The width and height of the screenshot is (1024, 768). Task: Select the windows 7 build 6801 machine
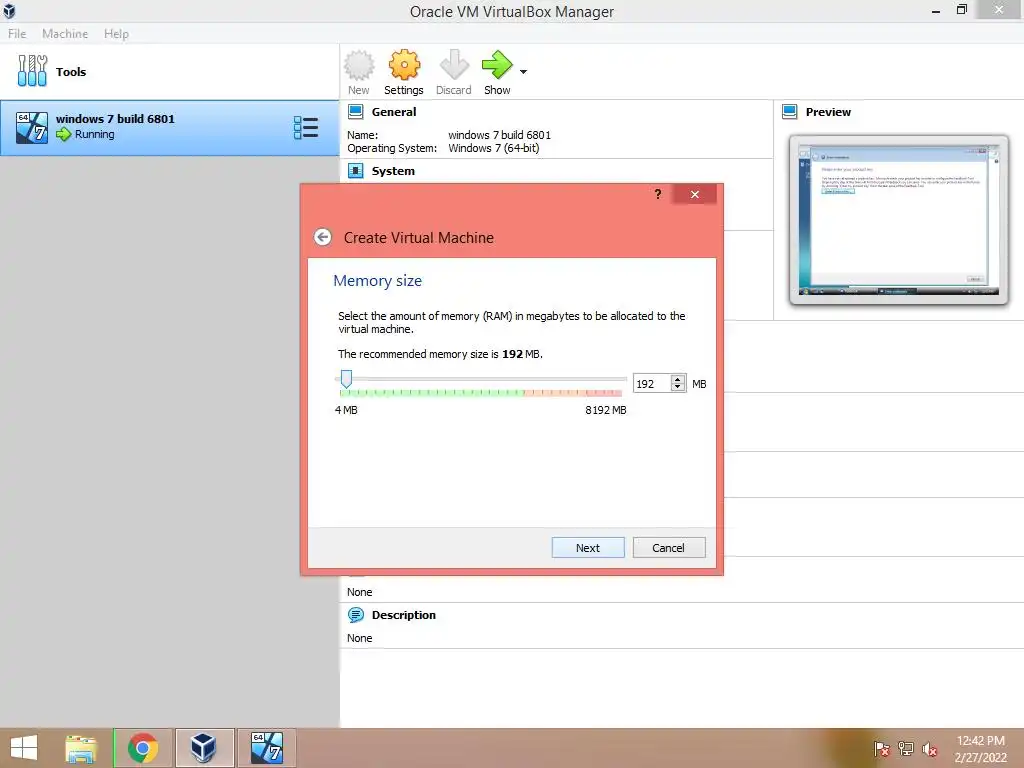(170, 128)
